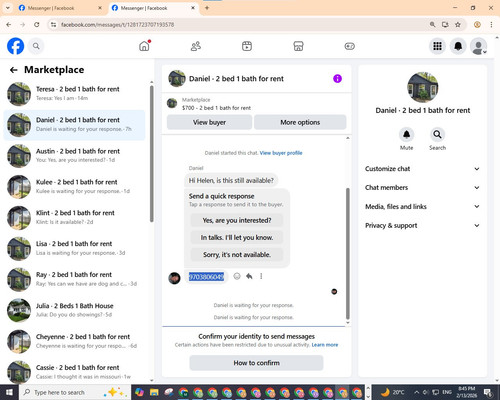This screenshot has width=500, height=400.
Task: Expand the Chat members section
Action: point(422,188)
